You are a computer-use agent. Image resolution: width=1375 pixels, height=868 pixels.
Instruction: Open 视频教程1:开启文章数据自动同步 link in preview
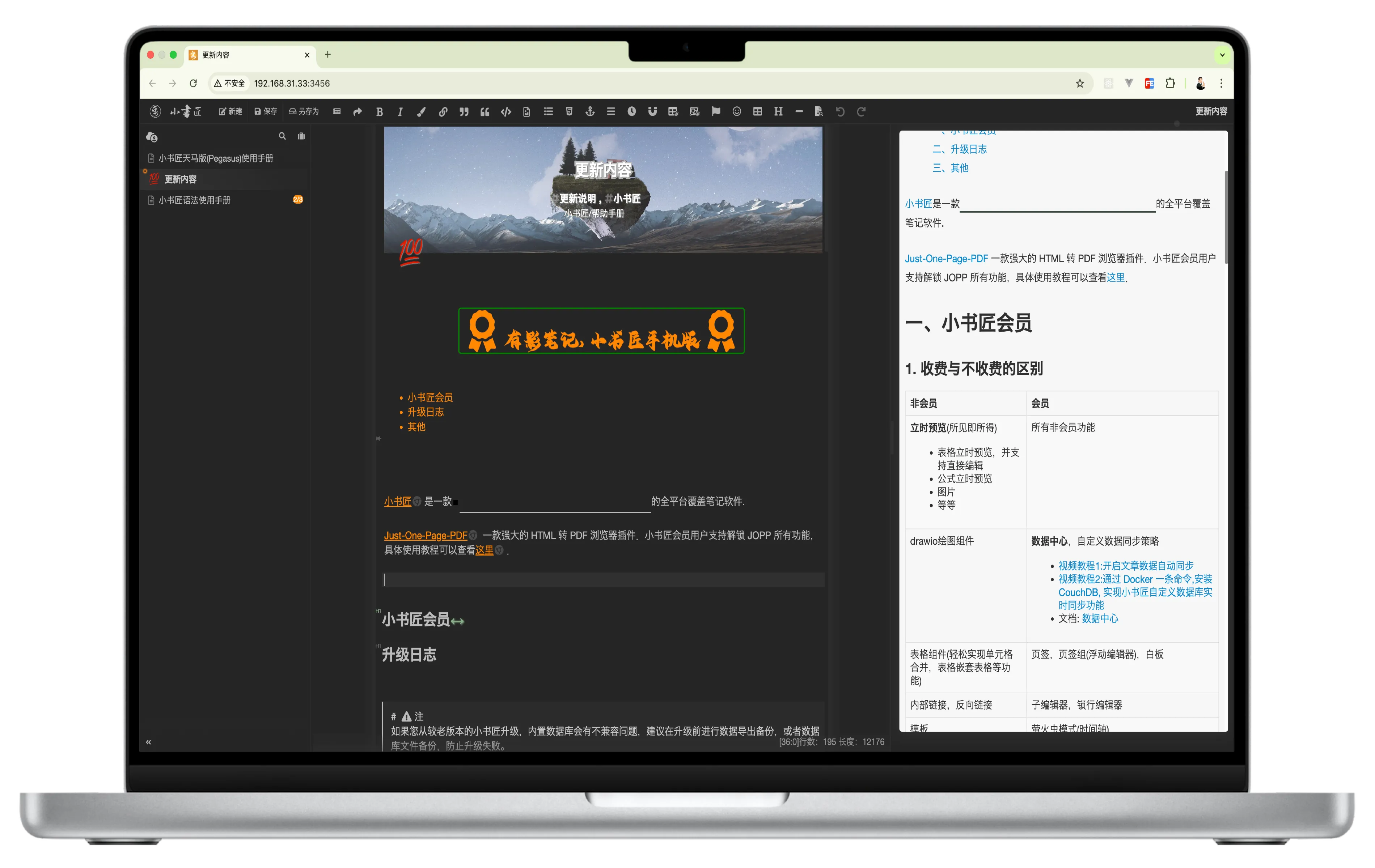1126,566
